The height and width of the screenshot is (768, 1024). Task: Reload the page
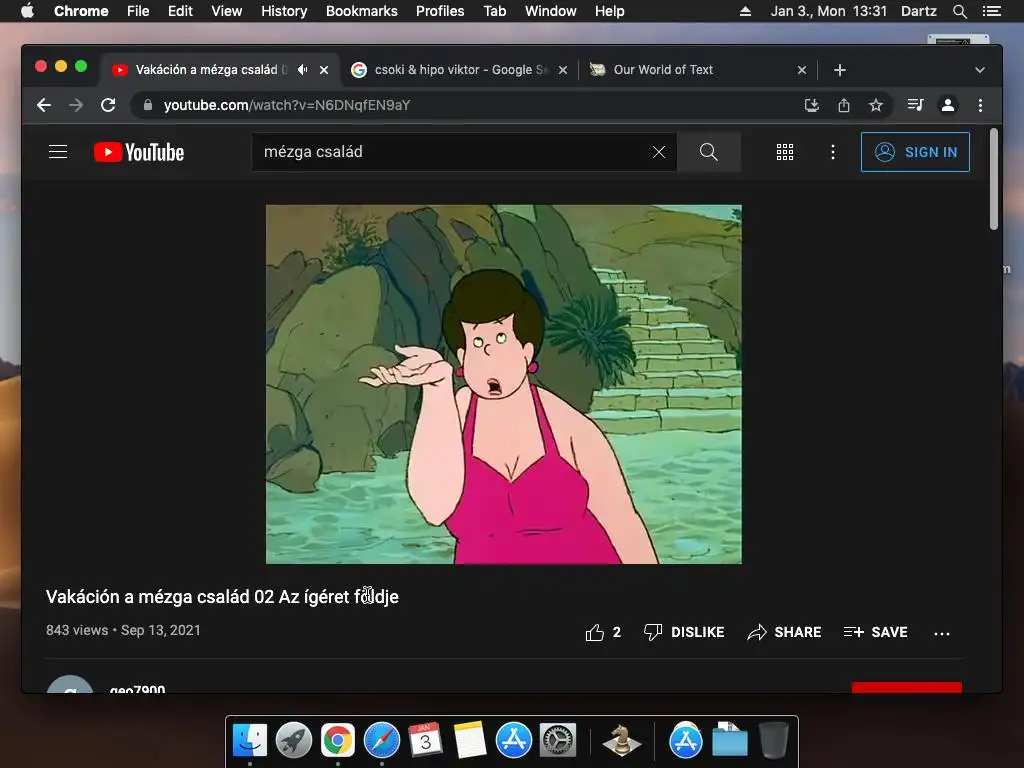(x=108, y=105)
